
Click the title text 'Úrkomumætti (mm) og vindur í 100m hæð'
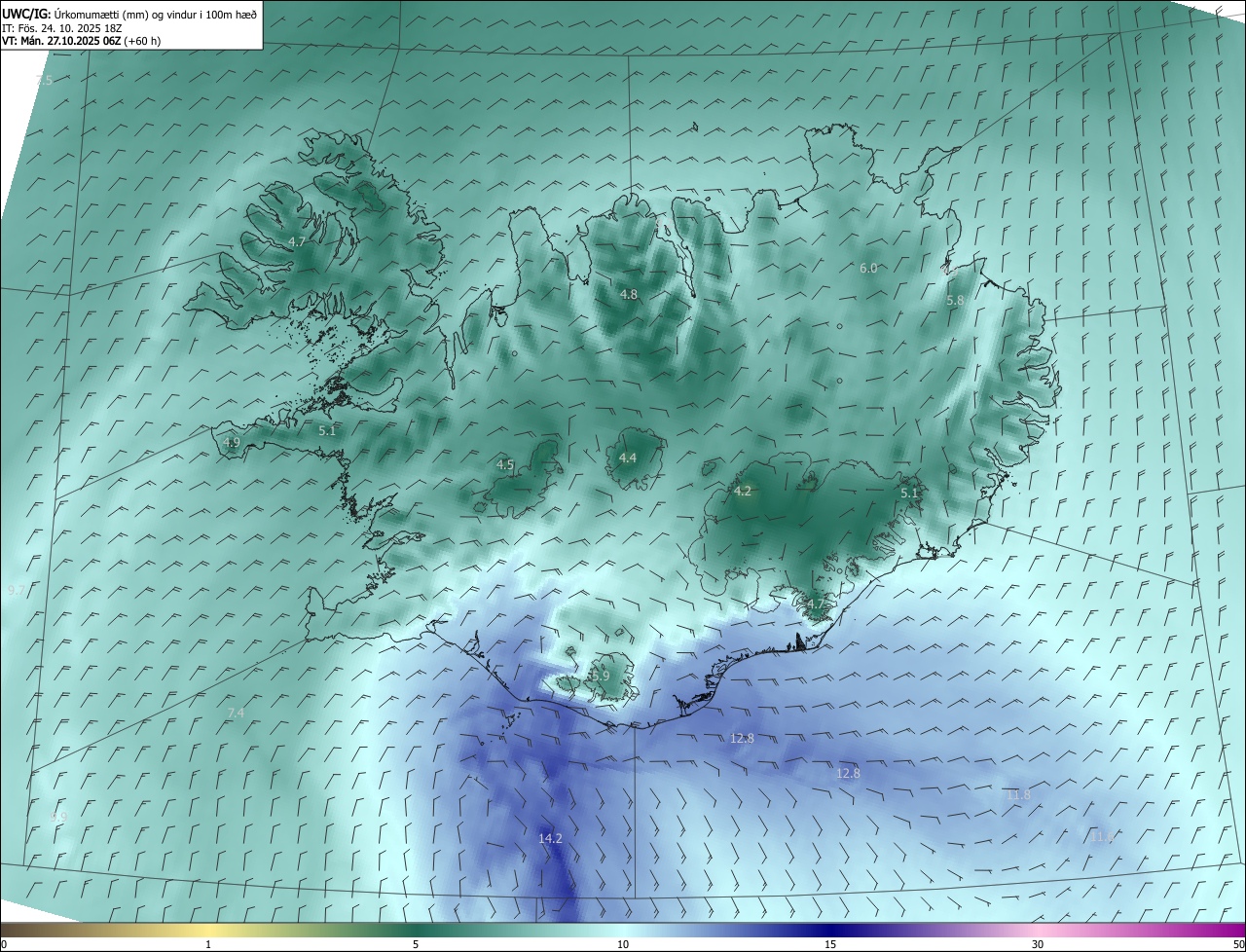[x=156, y=14]
